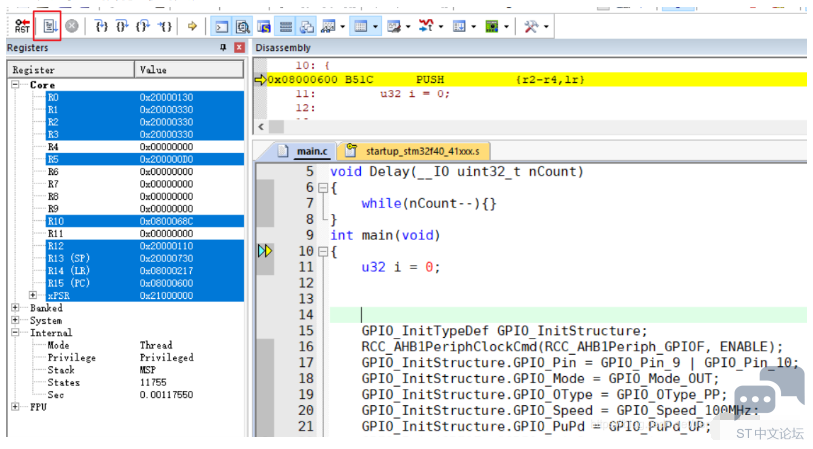813x449 pixels.
Task: Click the Mode value Thread
Action: [156, 345]
